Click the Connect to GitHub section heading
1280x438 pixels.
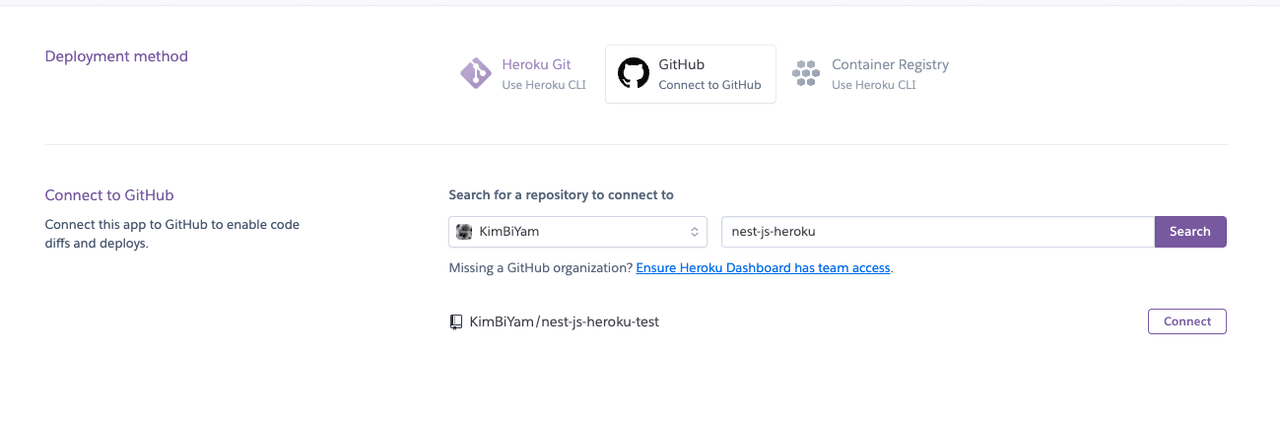109,196
